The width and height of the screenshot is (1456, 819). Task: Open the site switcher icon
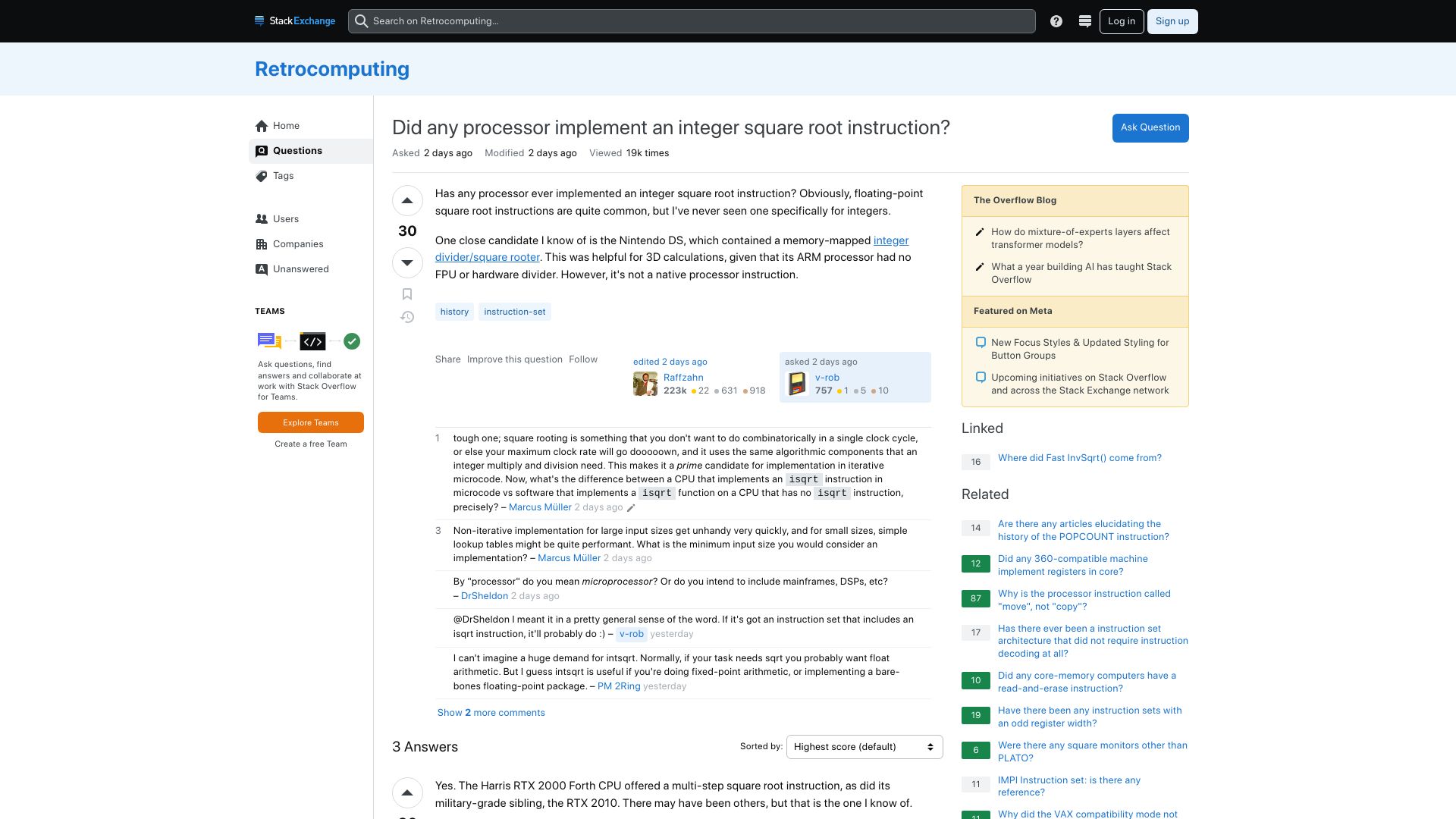(1085, 21)
